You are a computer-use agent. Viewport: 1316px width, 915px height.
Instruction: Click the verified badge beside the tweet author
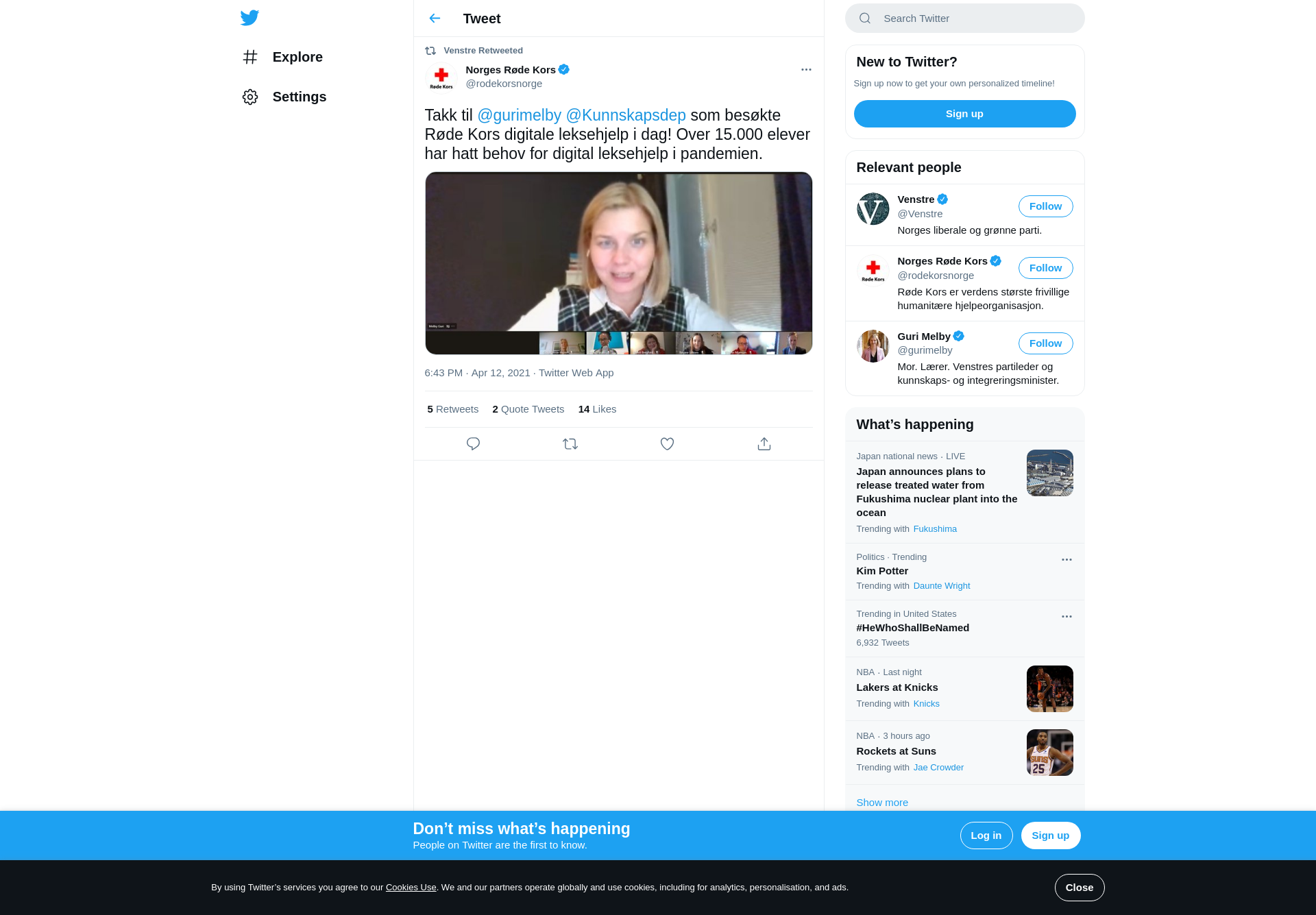coord(564,69)
